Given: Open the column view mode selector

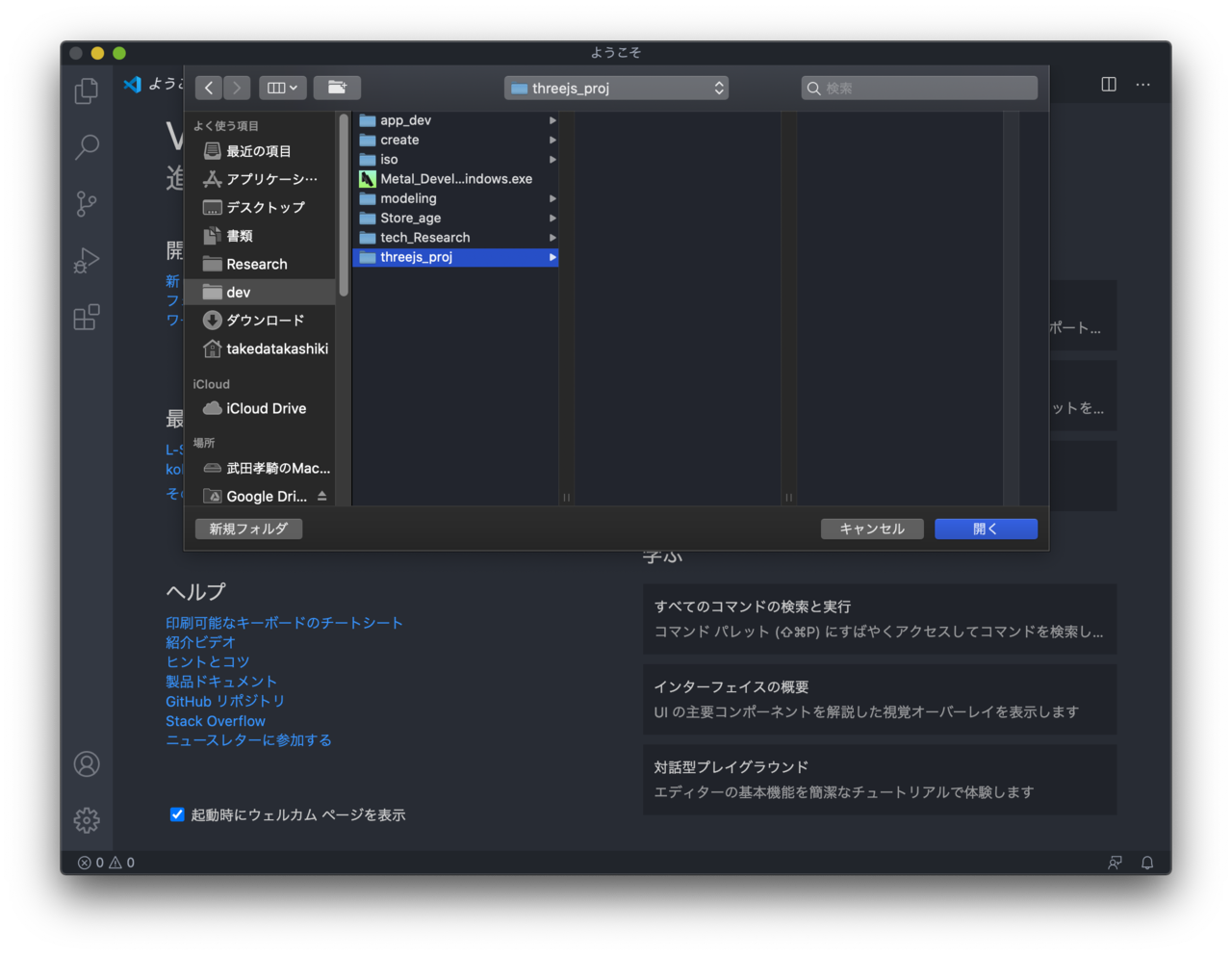Looking at the screenshot, I should click(x=282, y=88).
